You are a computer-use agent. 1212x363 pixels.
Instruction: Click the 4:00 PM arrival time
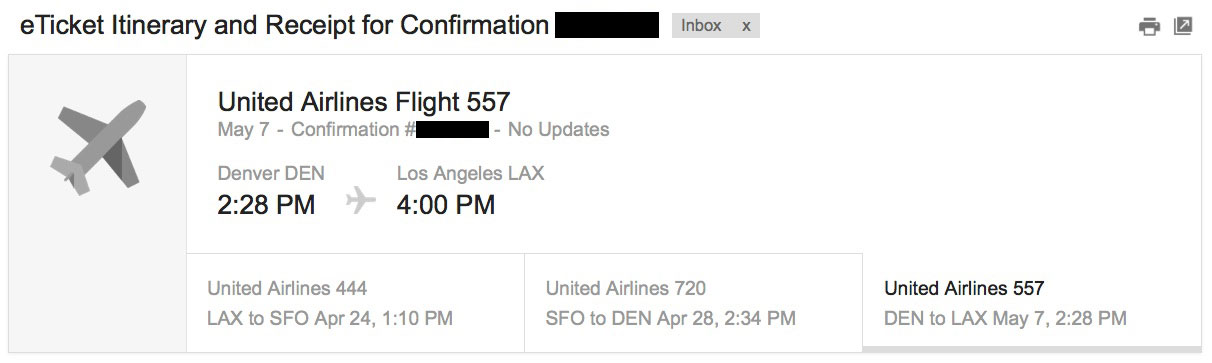[446, 205]
